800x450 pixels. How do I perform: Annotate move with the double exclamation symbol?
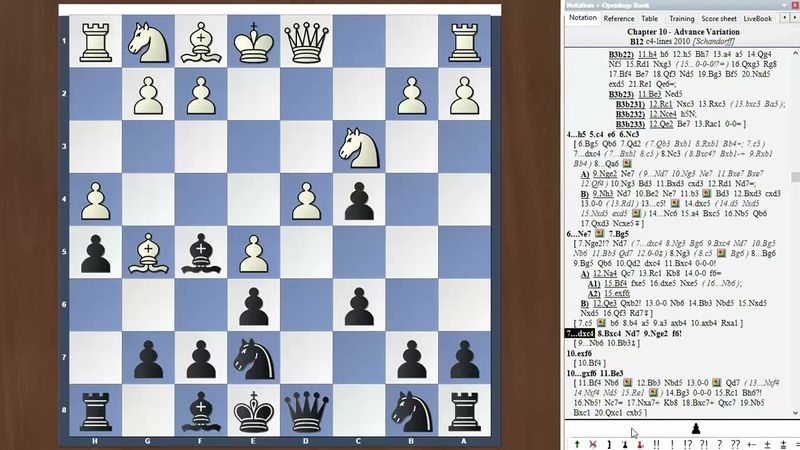[x=658, y=443]
